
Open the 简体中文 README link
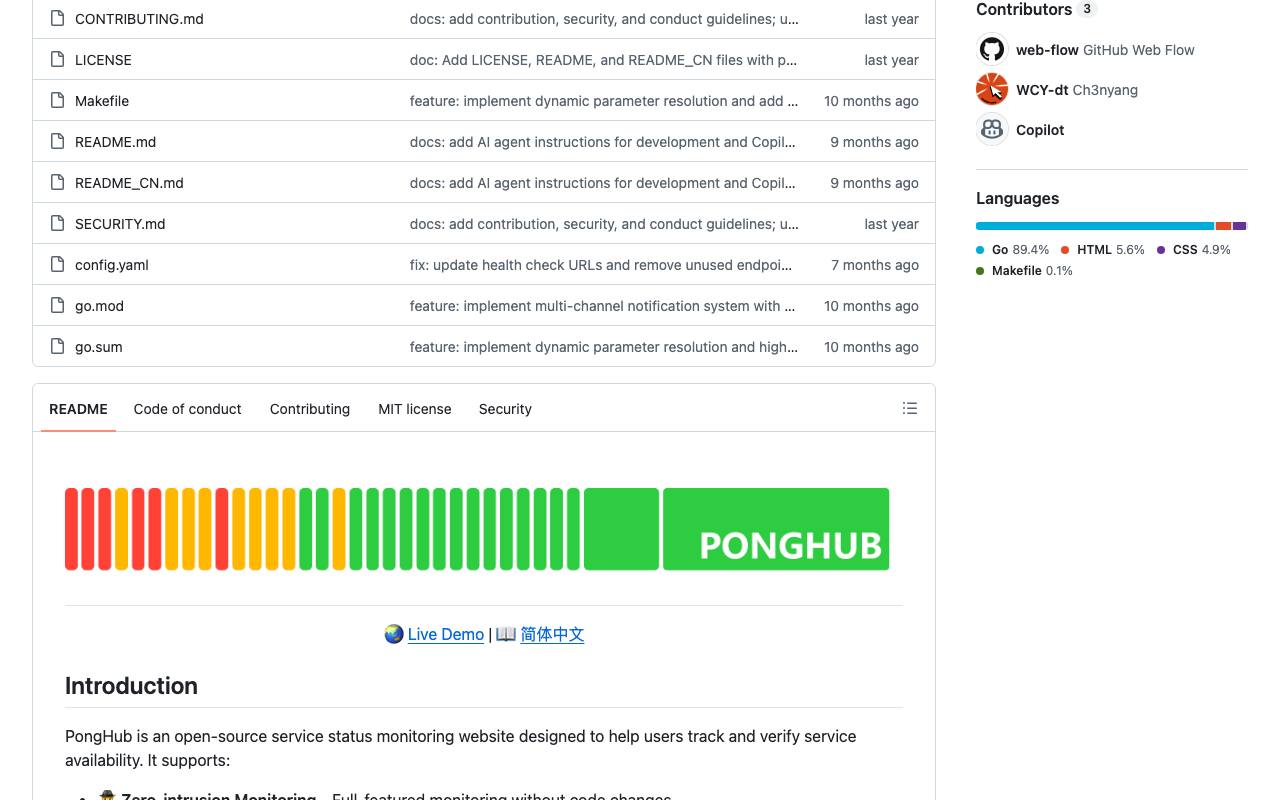tap(552, 634)
